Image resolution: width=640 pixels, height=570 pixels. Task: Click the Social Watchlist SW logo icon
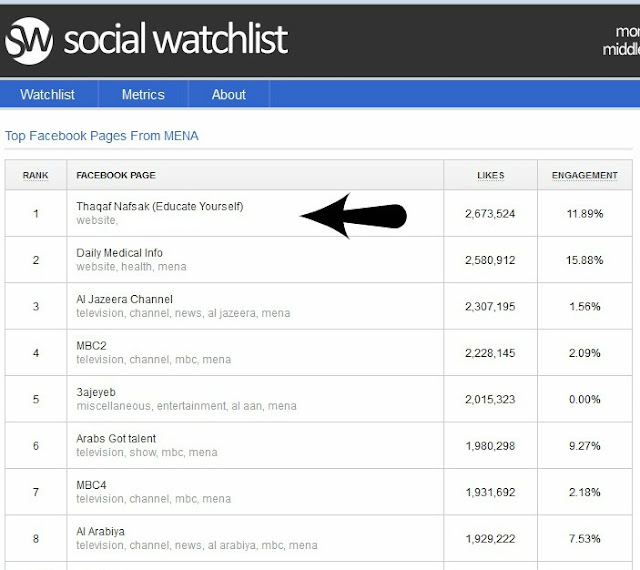point(29,40)
